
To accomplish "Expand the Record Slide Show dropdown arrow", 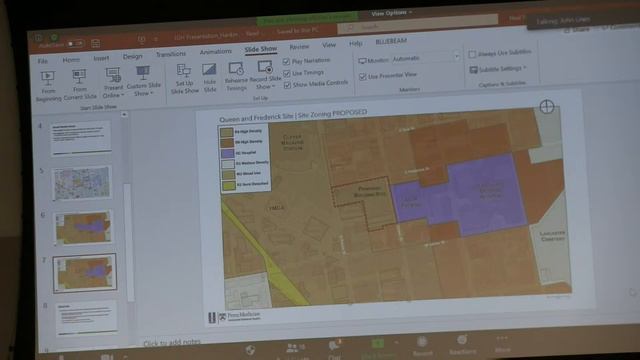I will [x=273, y=87].
